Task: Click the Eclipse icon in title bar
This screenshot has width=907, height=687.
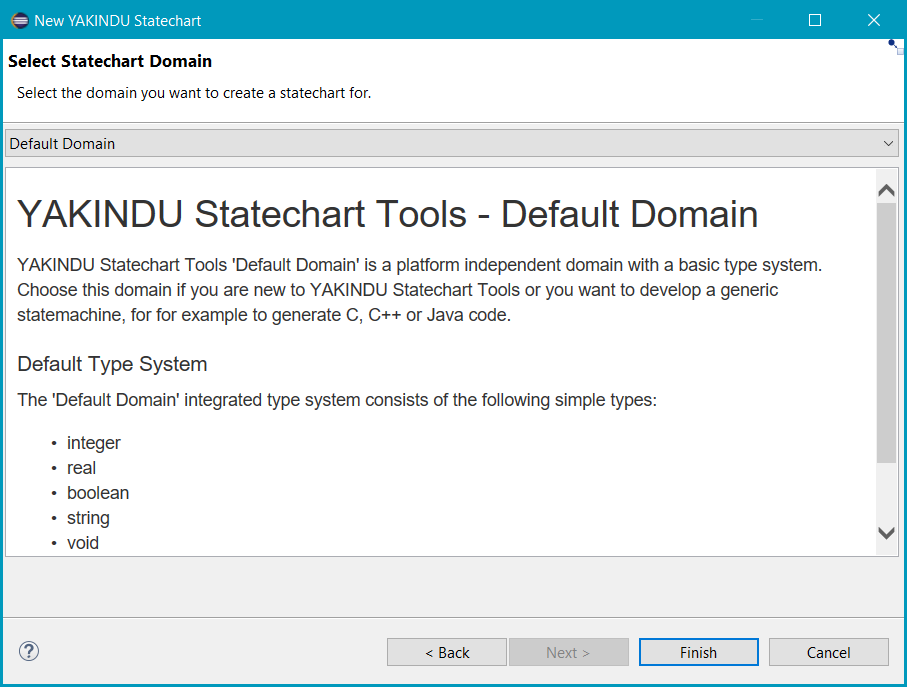Action: coord(20,21)
